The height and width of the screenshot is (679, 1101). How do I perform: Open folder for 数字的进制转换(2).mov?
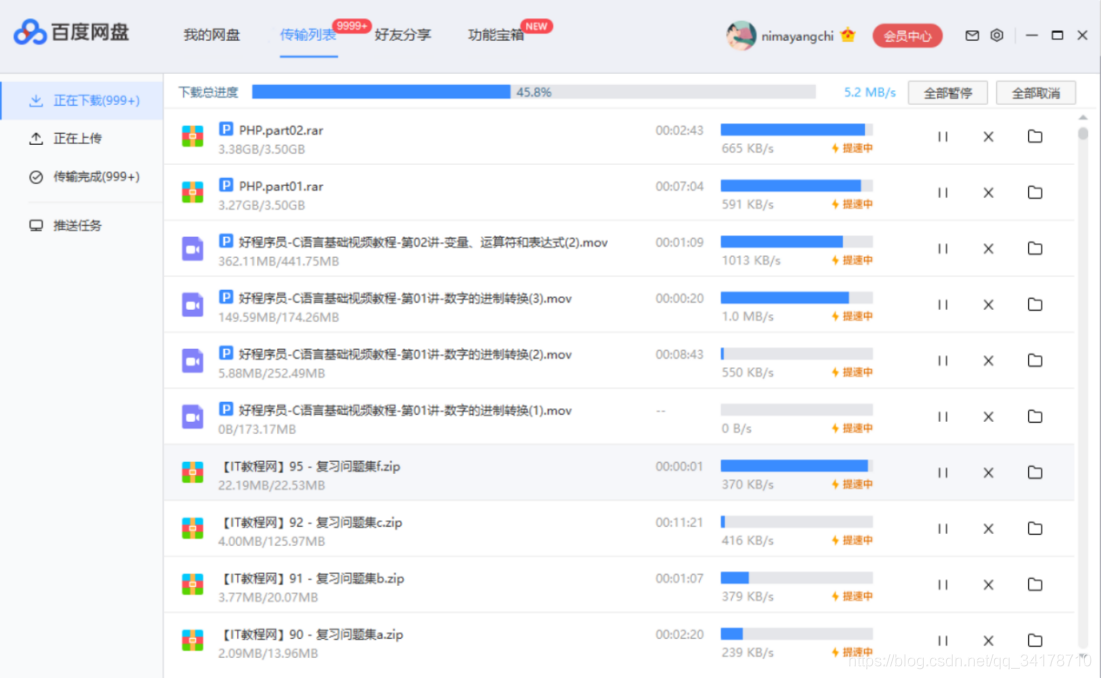click(1035, 360)
